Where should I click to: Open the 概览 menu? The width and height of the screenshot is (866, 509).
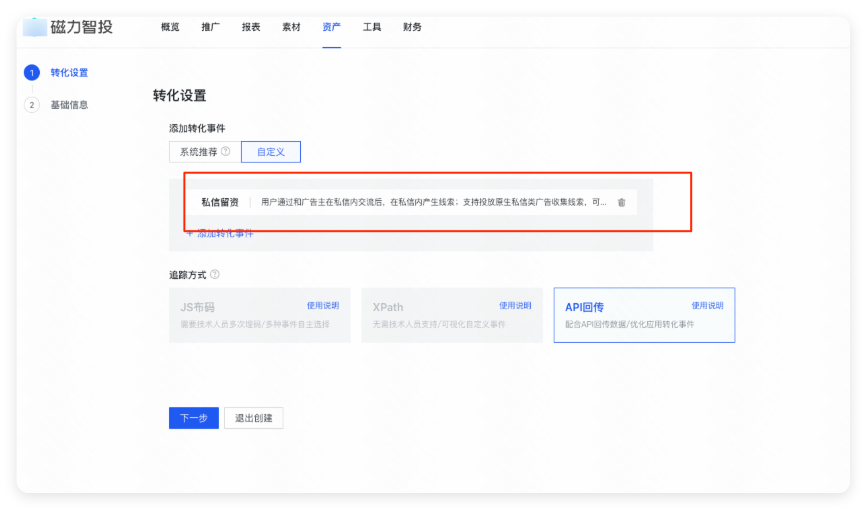[170, 27]
